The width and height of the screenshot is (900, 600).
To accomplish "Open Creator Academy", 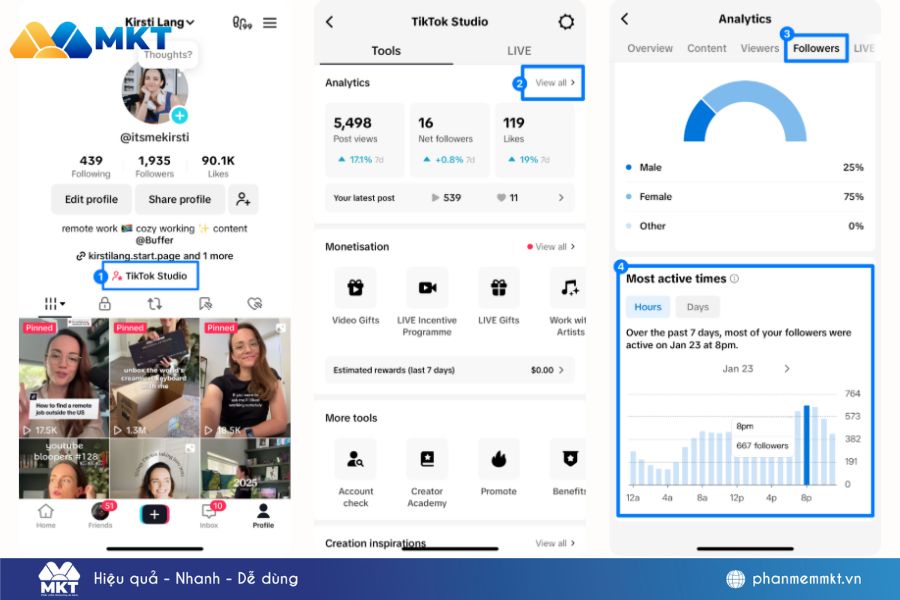I will 427,474.
